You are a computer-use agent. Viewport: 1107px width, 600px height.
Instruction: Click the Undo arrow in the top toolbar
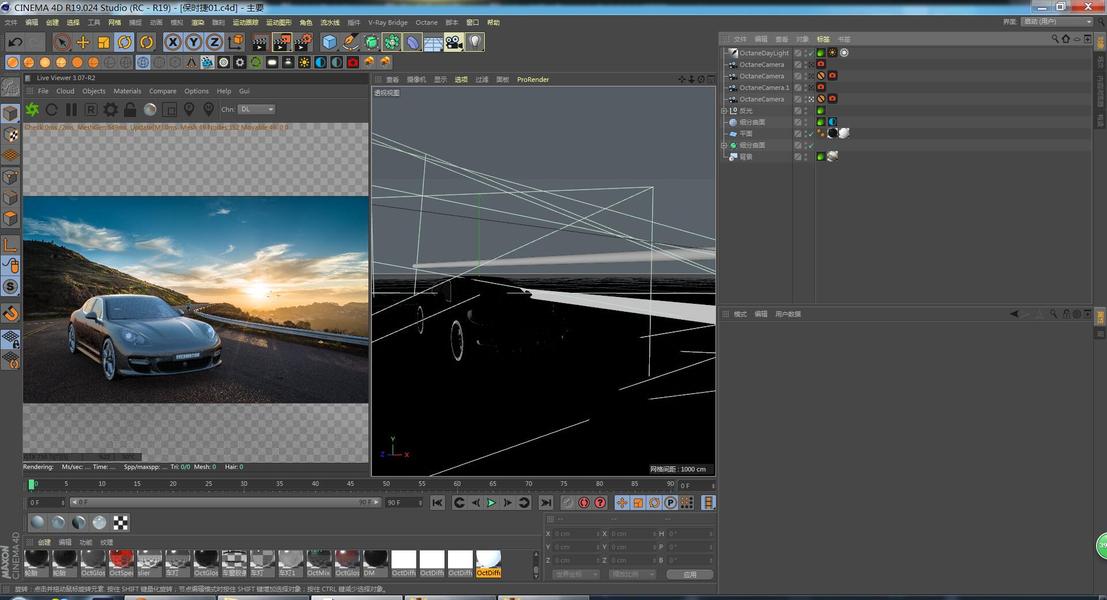point(15,42)
